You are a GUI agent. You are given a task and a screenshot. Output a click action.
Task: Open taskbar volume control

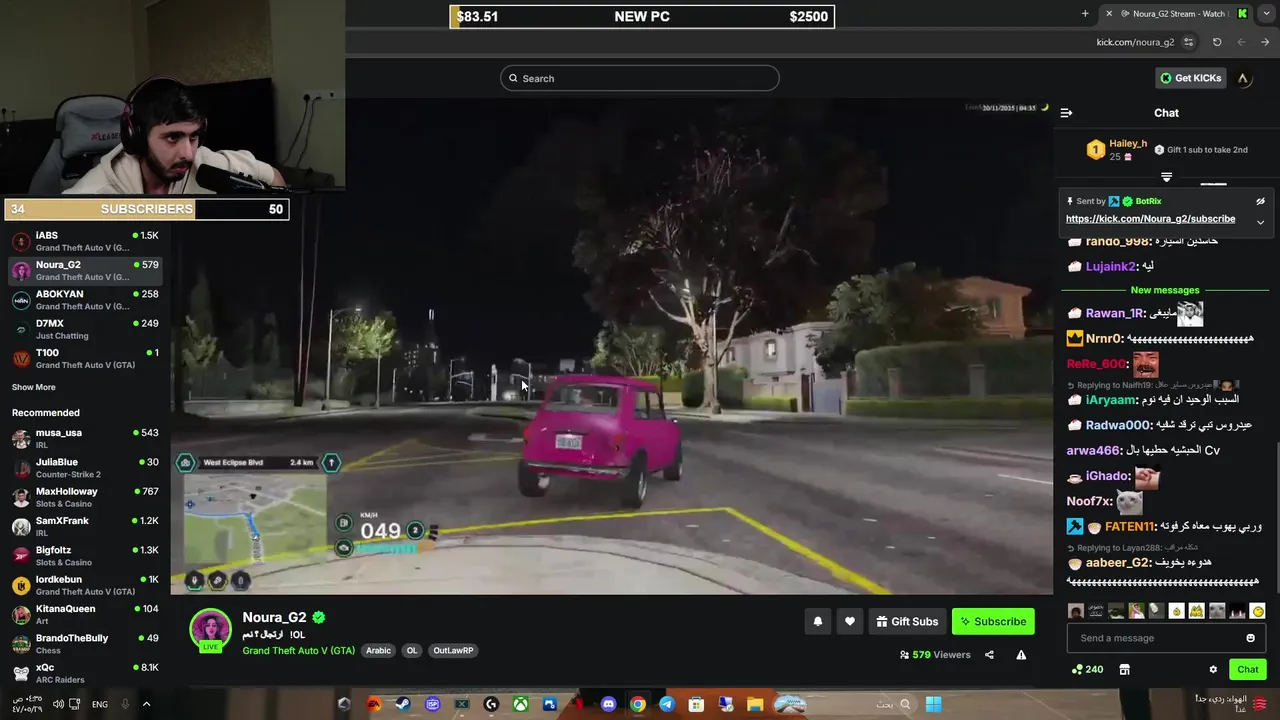(58, 704)
